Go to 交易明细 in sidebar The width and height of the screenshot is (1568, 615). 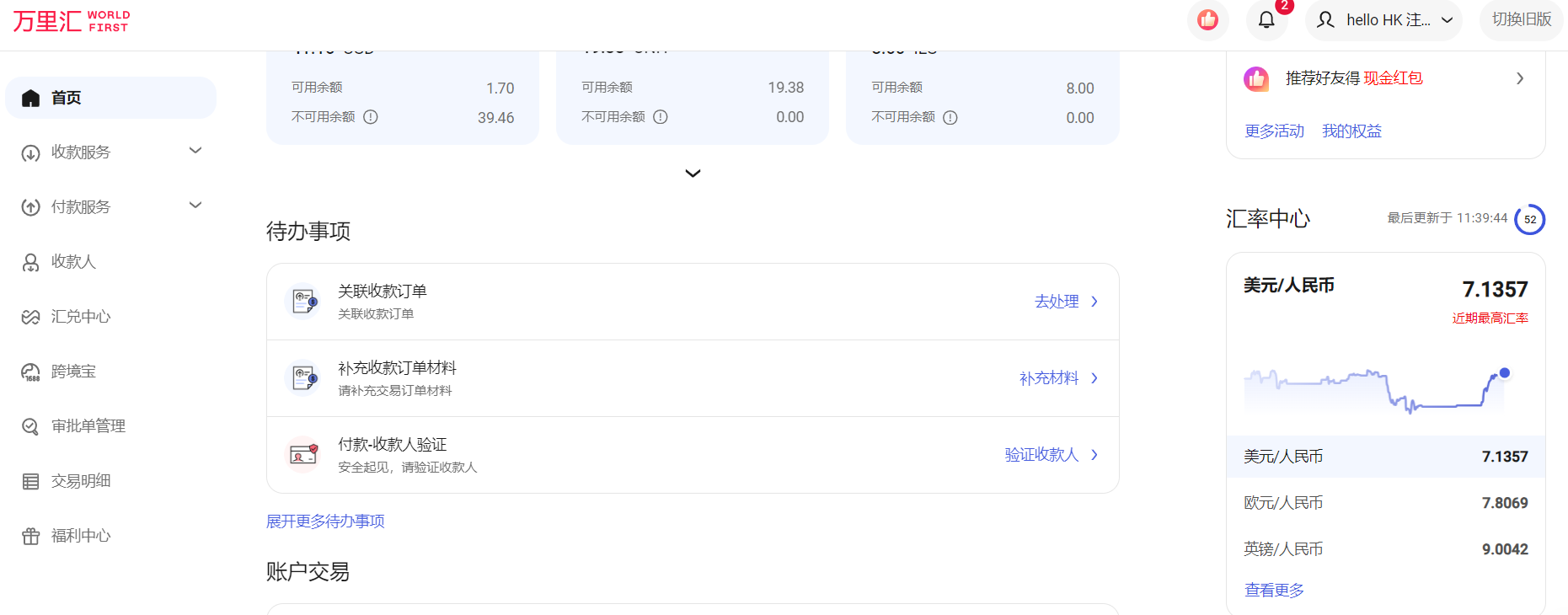click(81, 481)
